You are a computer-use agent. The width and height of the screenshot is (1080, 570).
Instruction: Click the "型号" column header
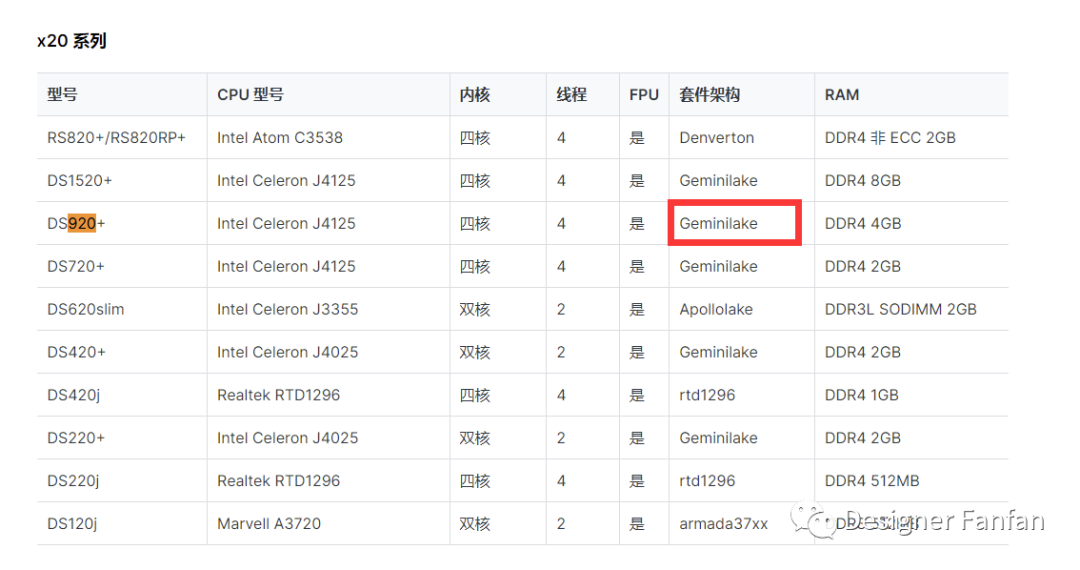coord(62,95)
